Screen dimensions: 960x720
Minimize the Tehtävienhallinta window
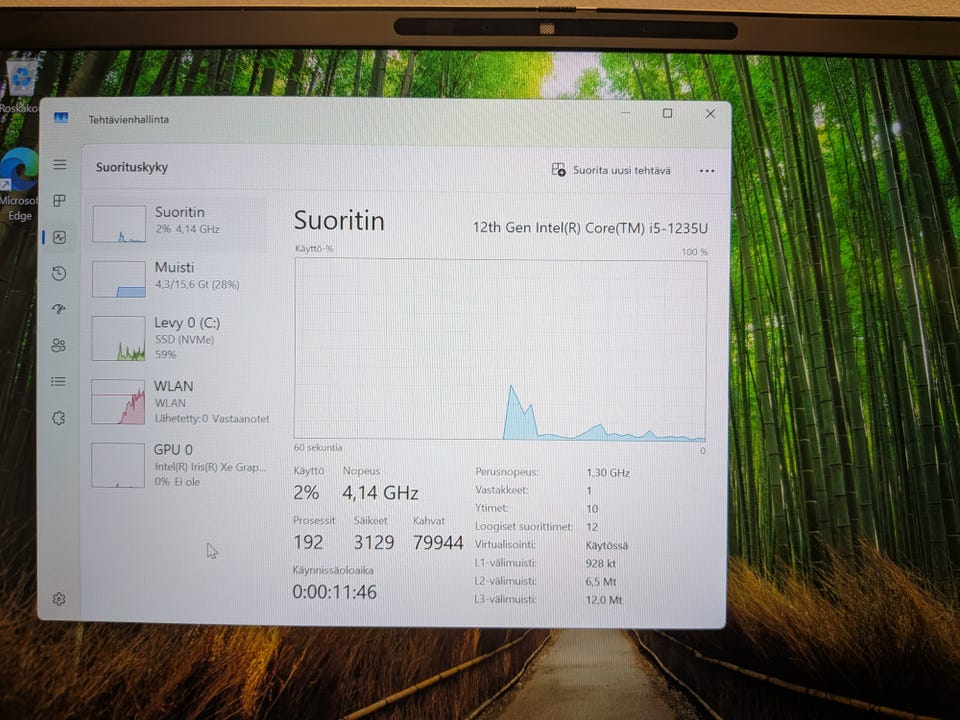click(625, 113)
